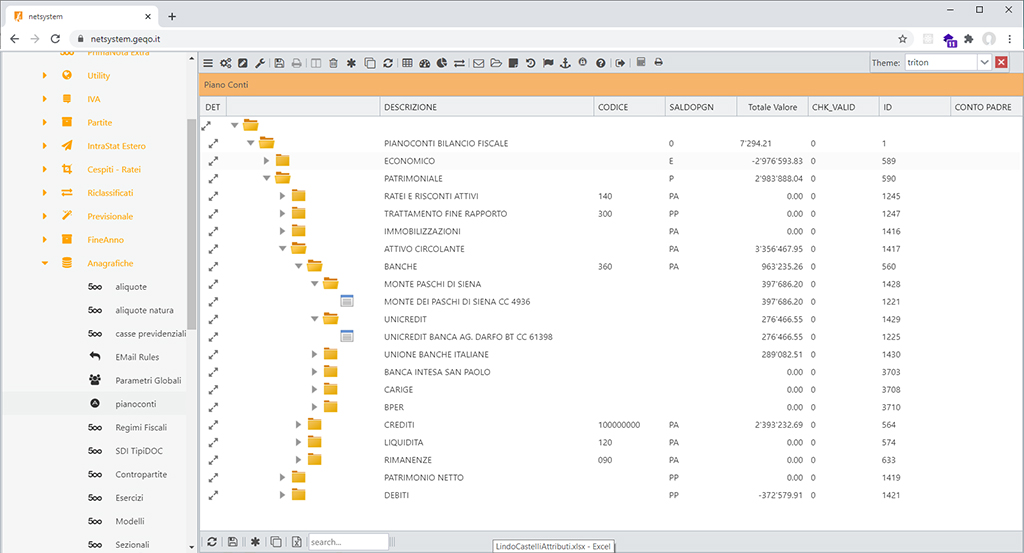This screenshot has height=553, width=1024.
Task: Collapse the UNICREDIT folder node
Action: (x=315, y=319)
